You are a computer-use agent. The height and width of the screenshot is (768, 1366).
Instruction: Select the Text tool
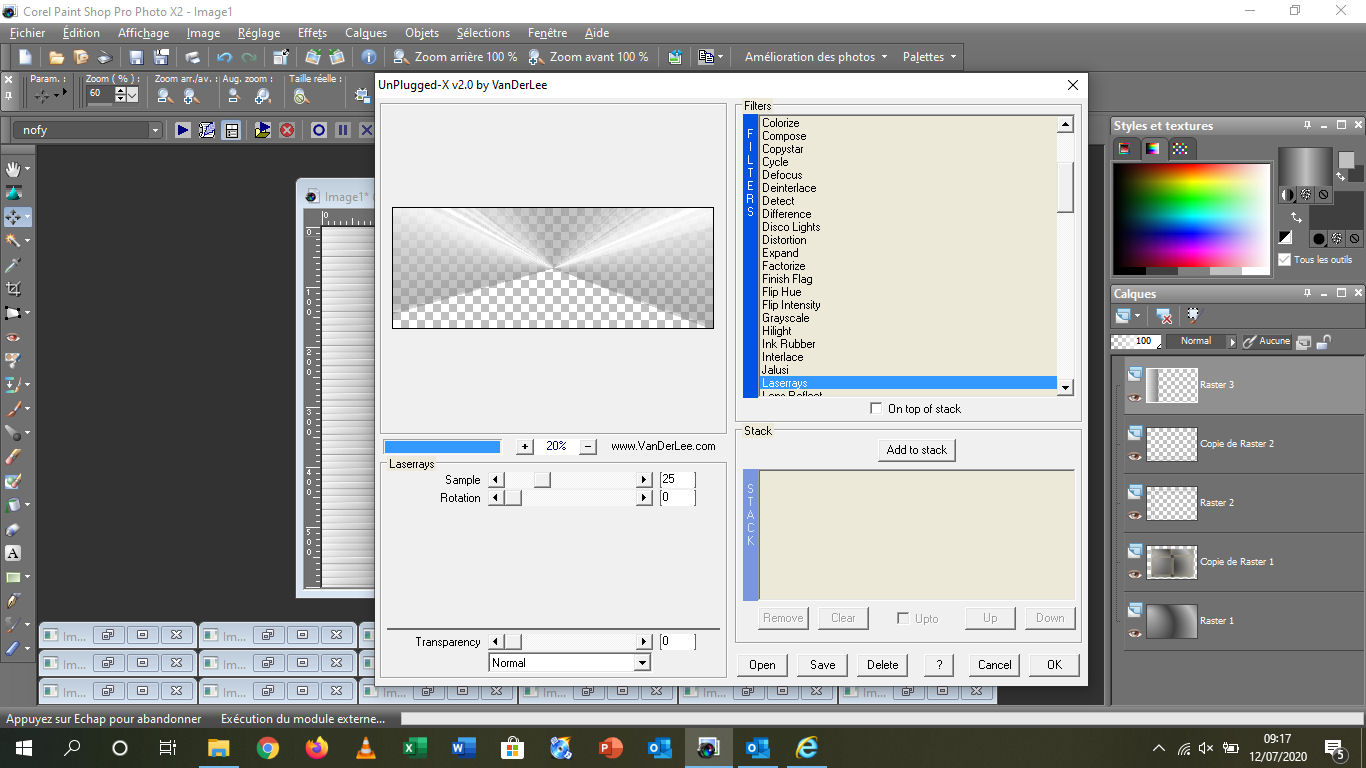14,553
